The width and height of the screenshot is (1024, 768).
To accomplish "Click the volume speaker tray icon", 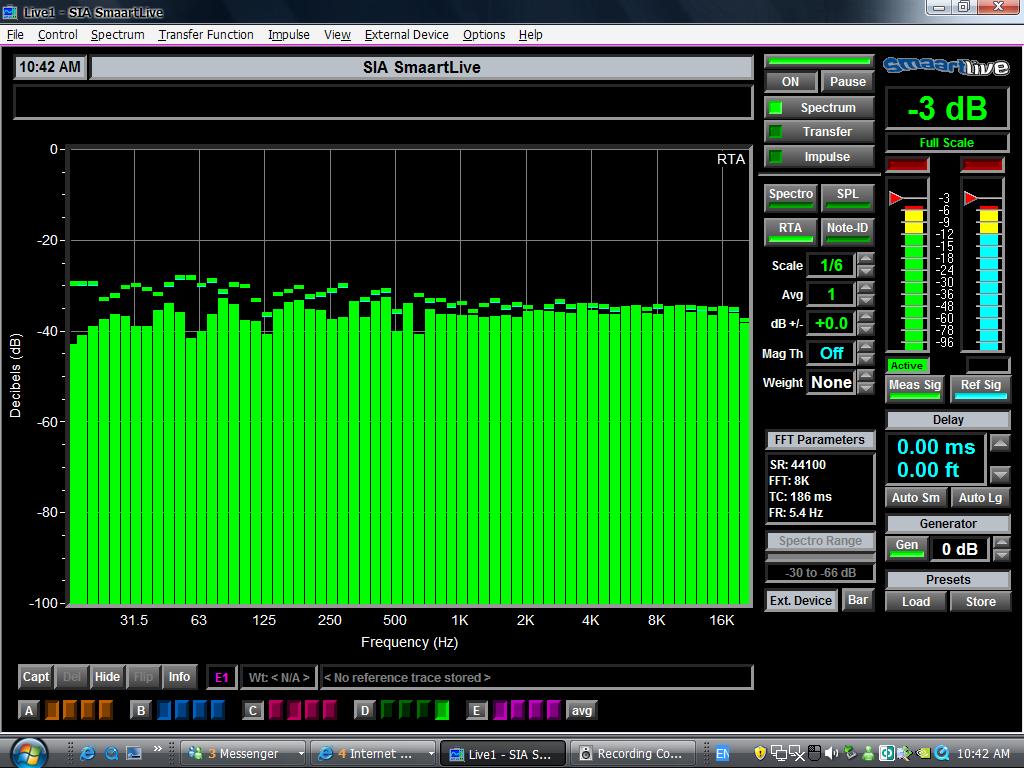I will 831,754.
